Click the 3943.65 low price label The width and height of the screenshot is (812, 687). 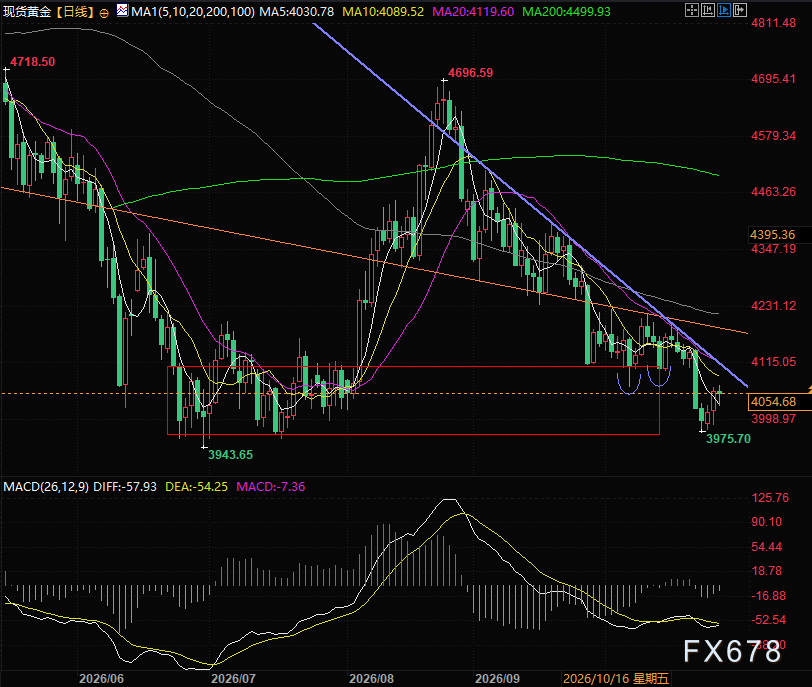[230, 455]
